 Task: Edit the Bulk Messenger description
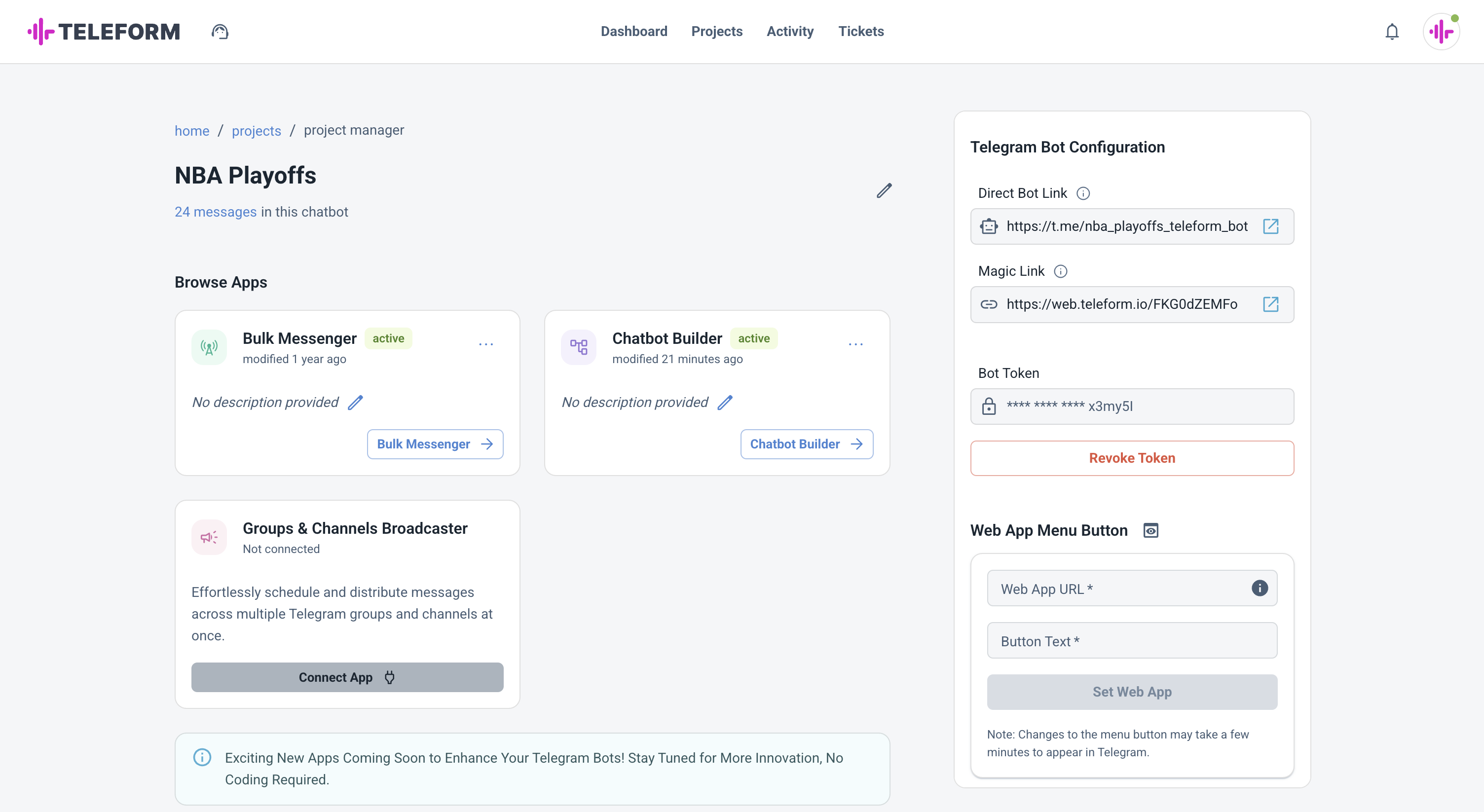pos(355,403)
